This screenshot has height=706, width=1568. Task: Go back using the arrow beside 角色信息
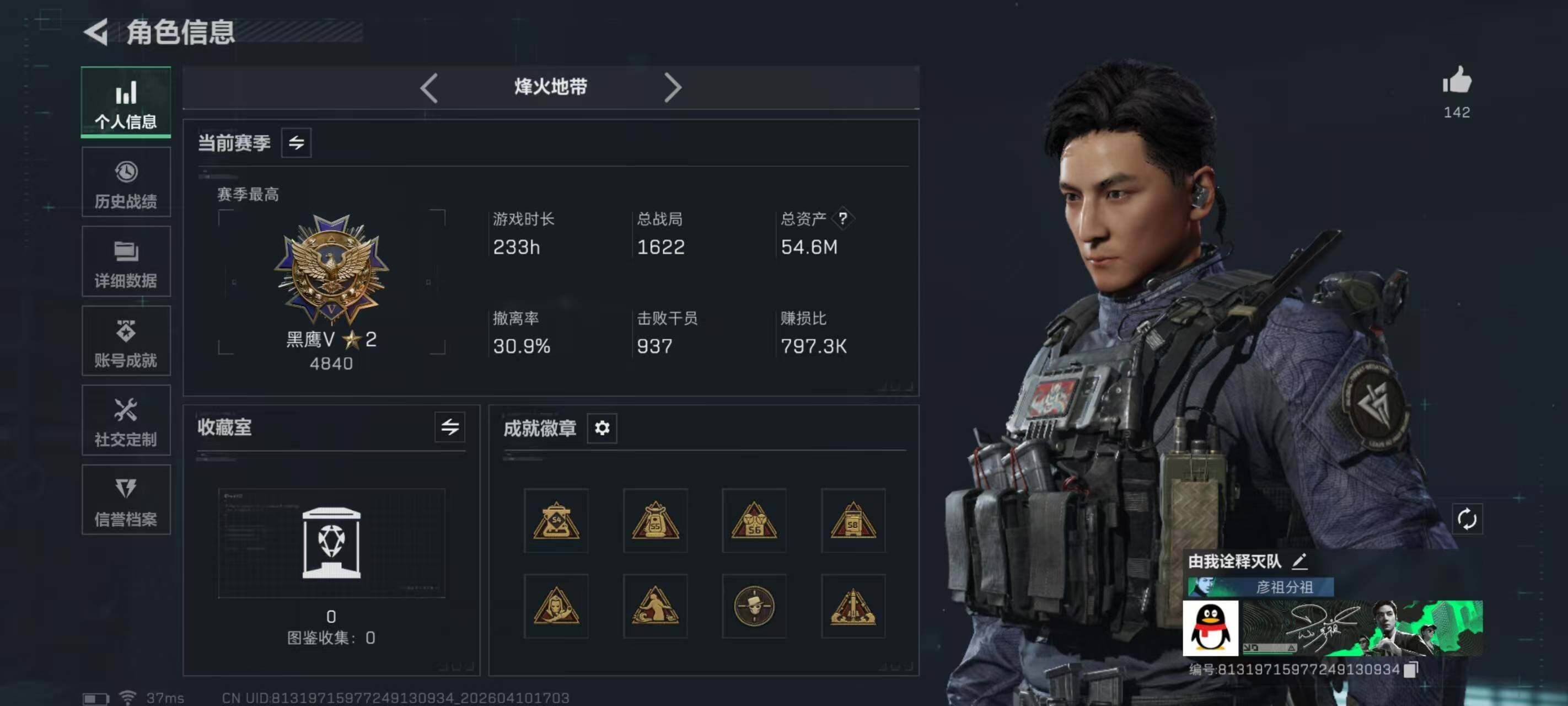point(95,31)
